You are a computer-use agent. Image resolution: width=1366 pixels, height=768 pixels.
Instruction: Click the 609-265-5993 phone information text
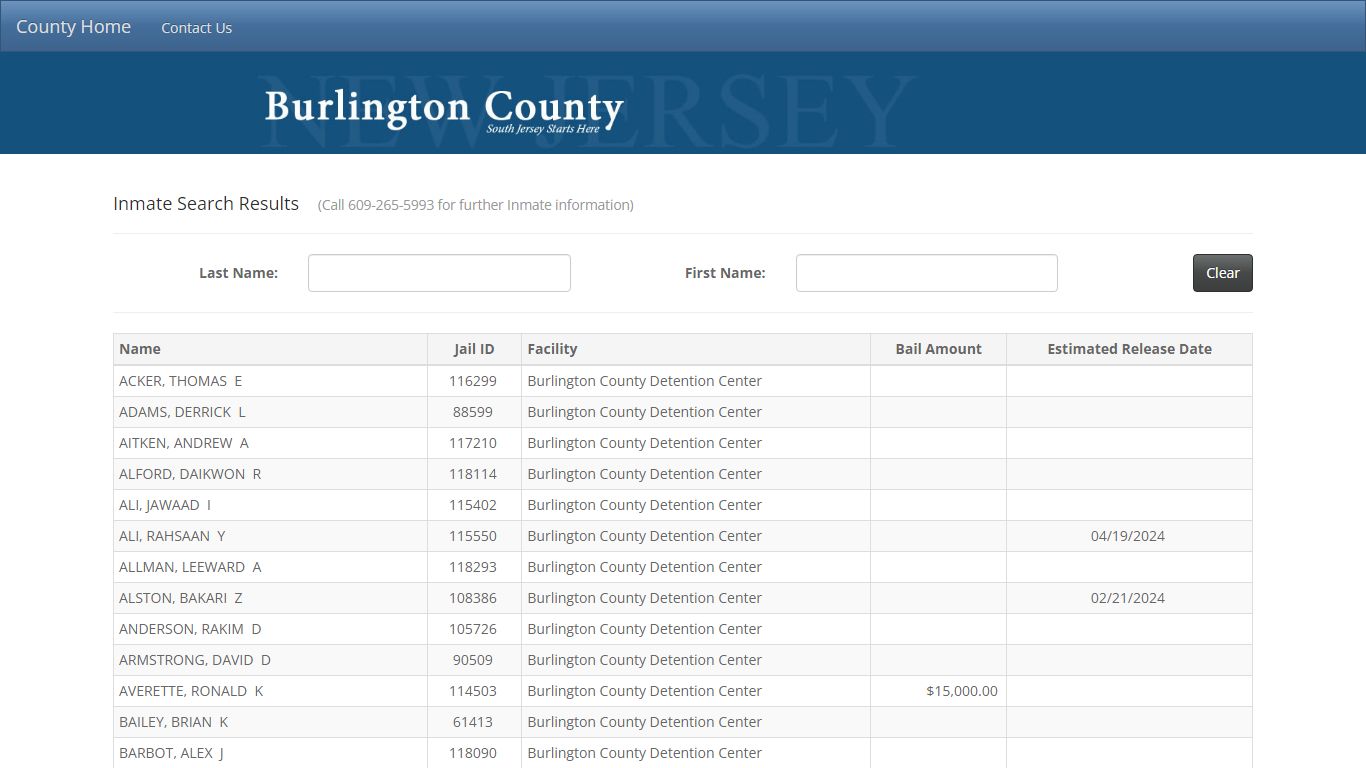[x=476, y=205]
